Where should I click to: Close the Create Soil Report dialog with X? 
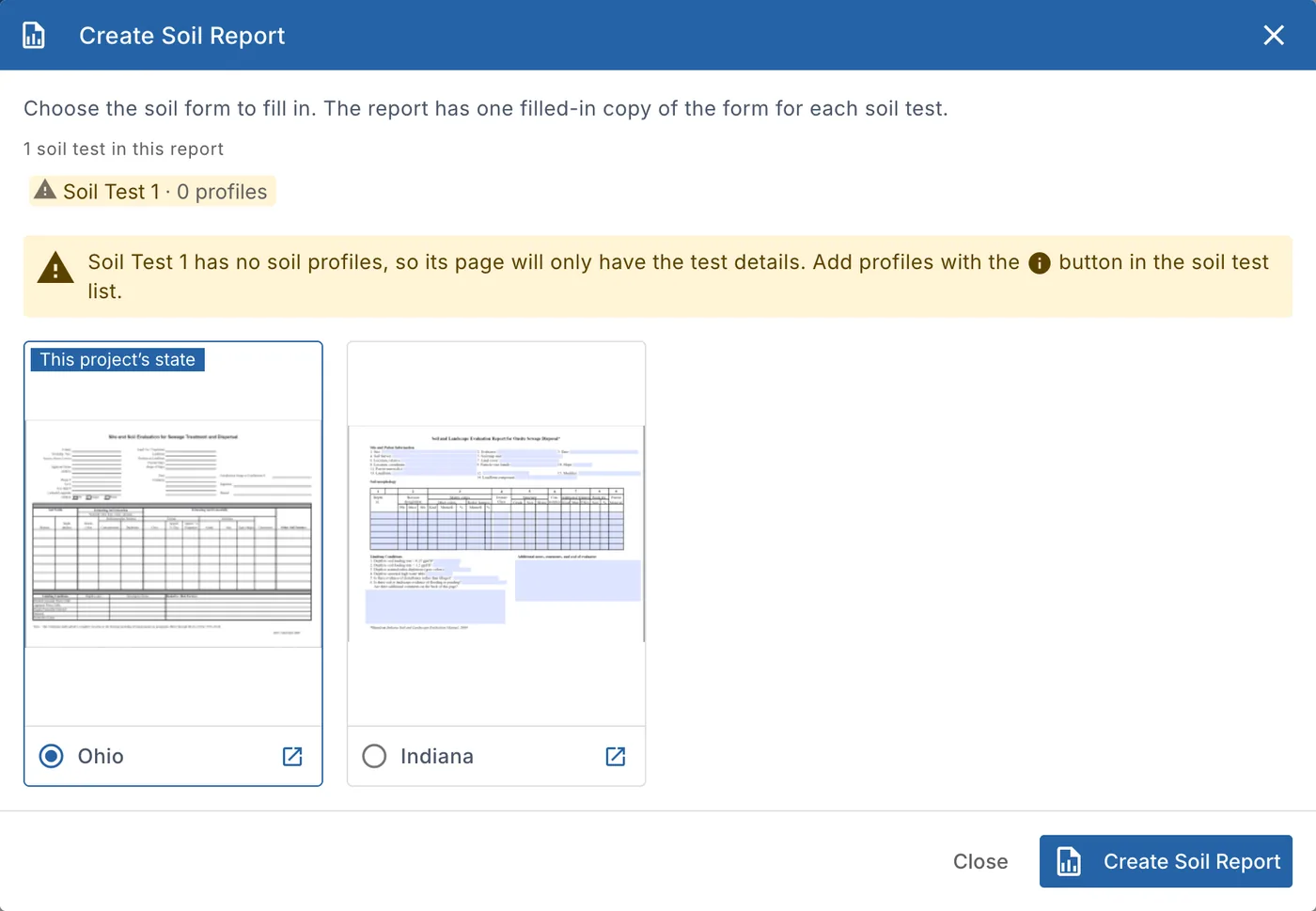(x=1274, y=36)
